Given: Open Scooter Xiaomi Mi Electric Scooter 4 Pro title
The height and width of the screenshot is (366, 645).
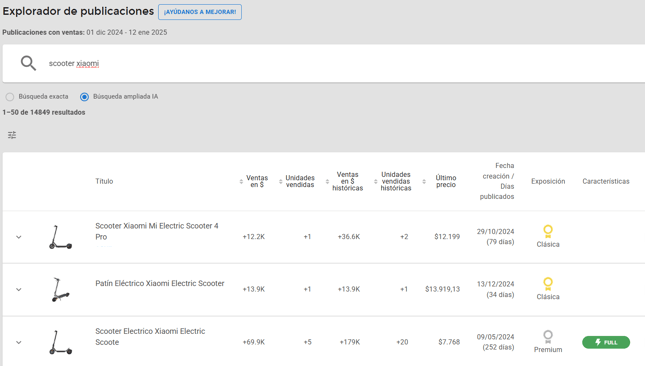Looking at the screenshot, I should [x=157, y=231].
